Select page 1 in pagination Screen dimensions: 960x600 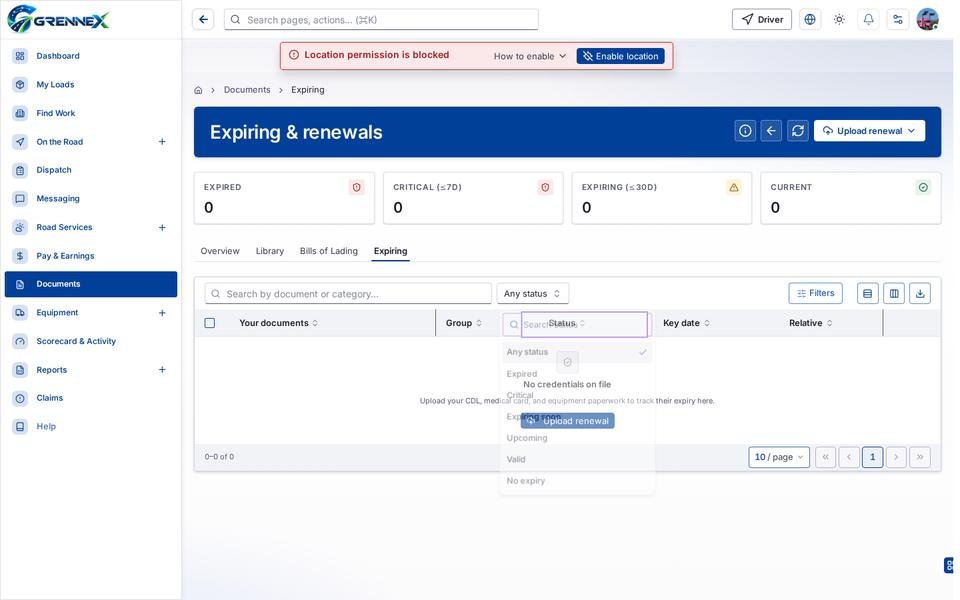point(872,457)
